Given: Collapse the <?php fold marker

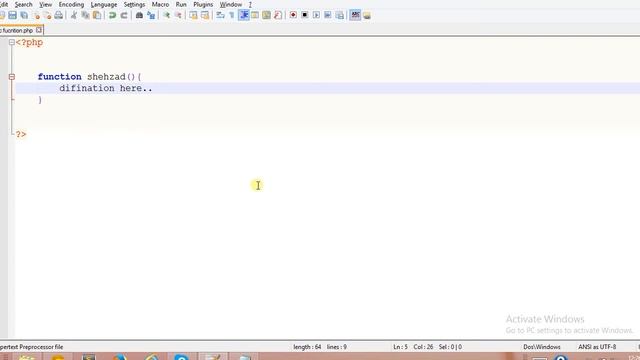Looking at the screenshot, I should pyautogui.click(x=11, y=42).
